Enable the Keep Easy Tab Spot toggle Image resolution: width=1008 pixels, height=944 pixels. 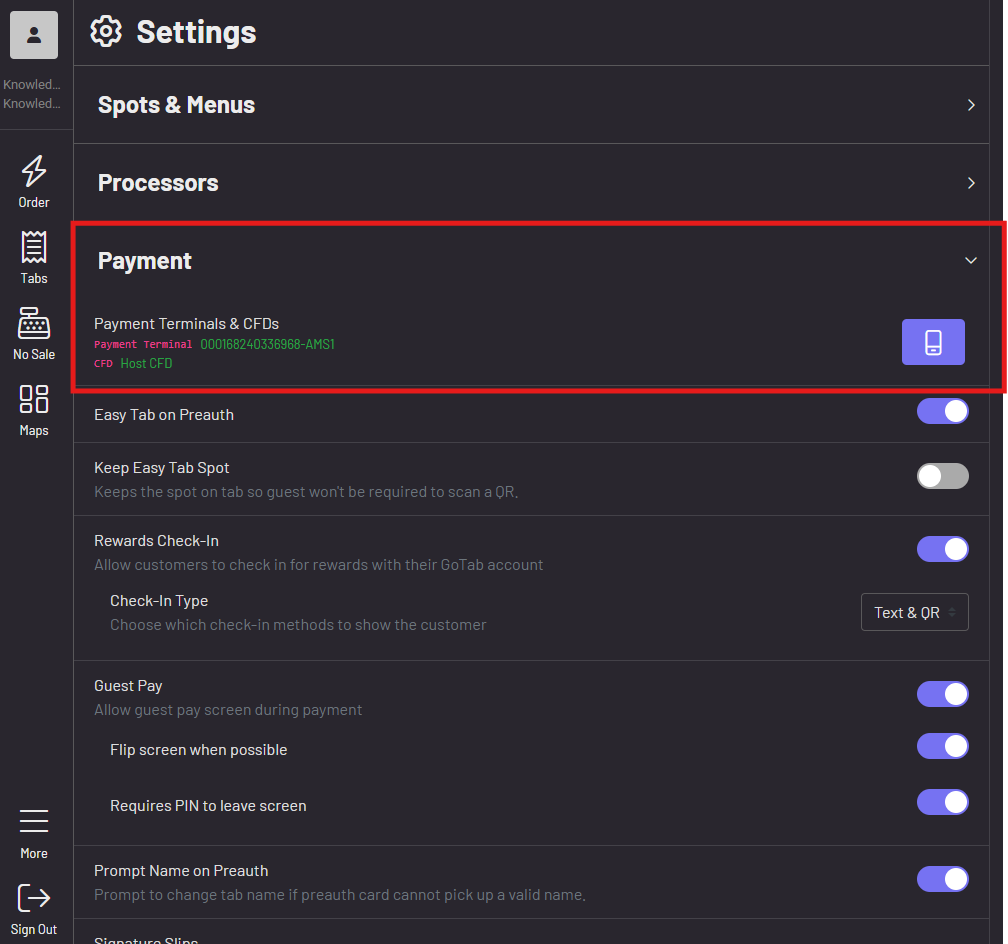[x=943, y=476]
